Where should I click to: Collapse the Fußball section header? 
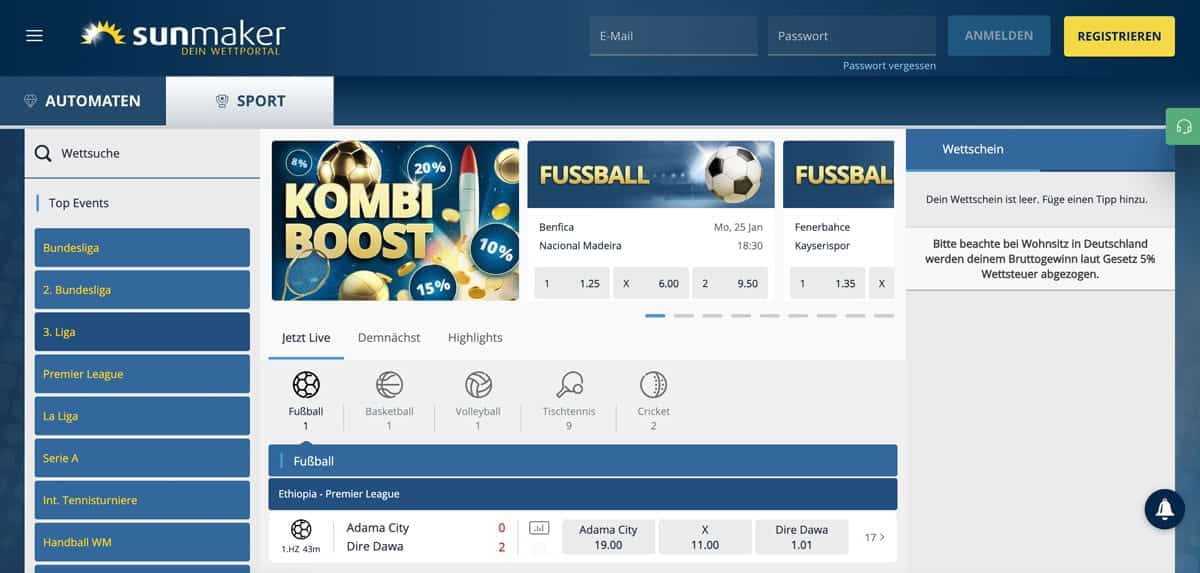(583, 461)
